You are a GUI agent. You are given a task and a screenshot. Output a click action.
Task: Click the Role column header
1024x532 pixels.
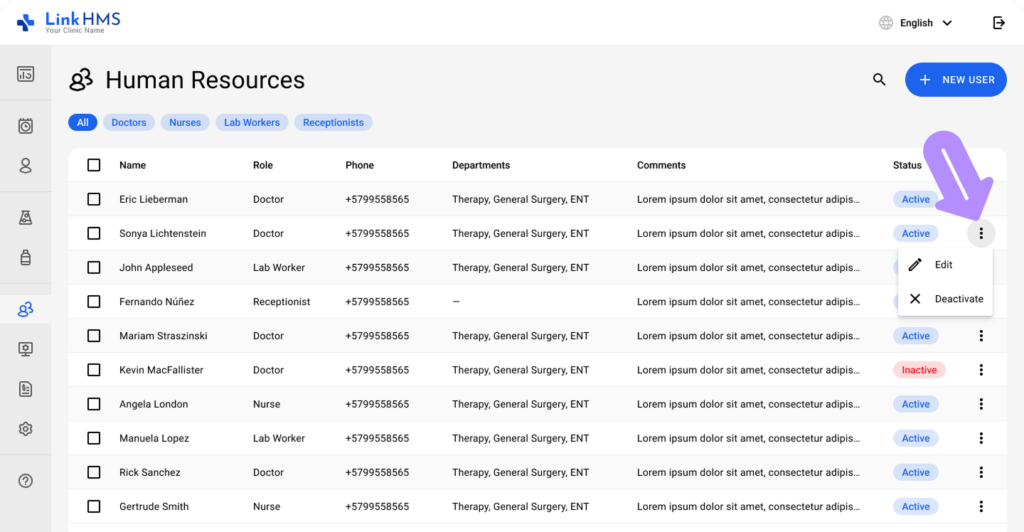pyautogui.click(x=263, y=165)
